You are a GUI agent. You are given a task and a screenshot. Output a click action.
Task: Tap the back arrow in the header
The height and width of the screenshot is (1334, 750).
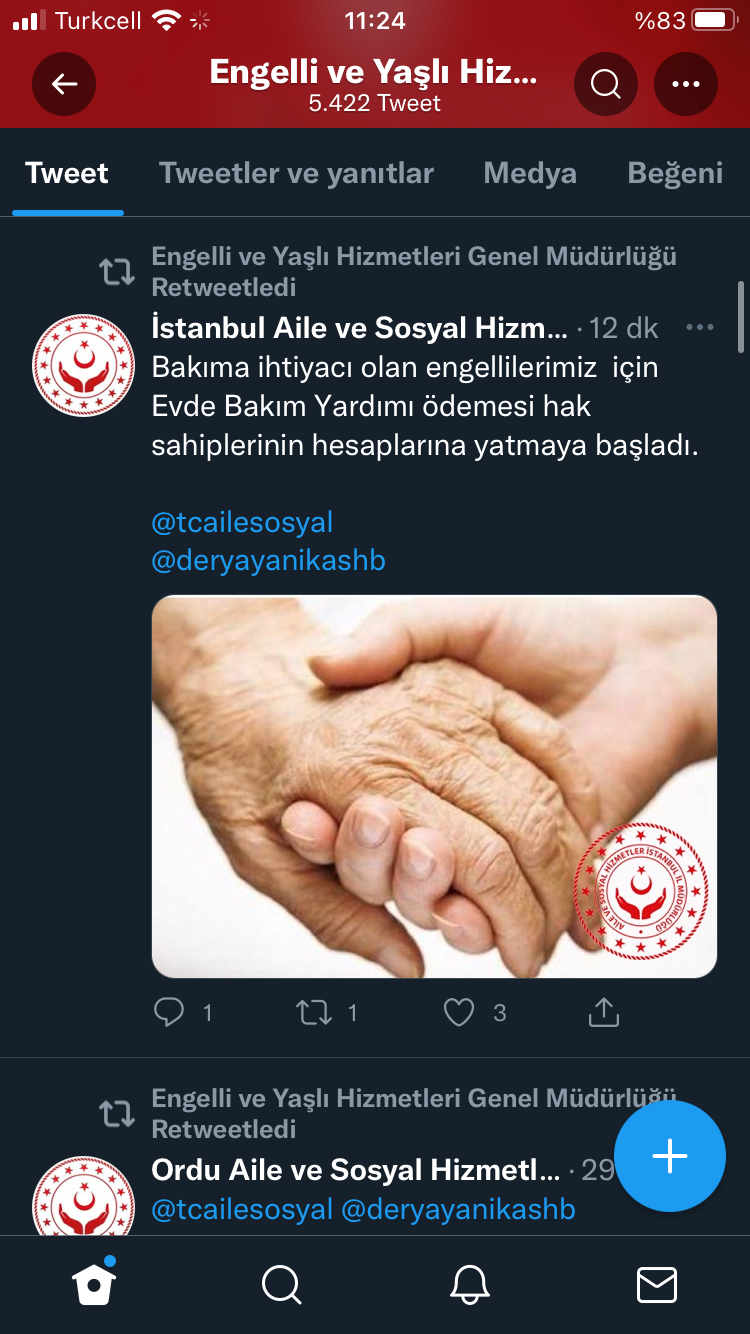(64, 84)
